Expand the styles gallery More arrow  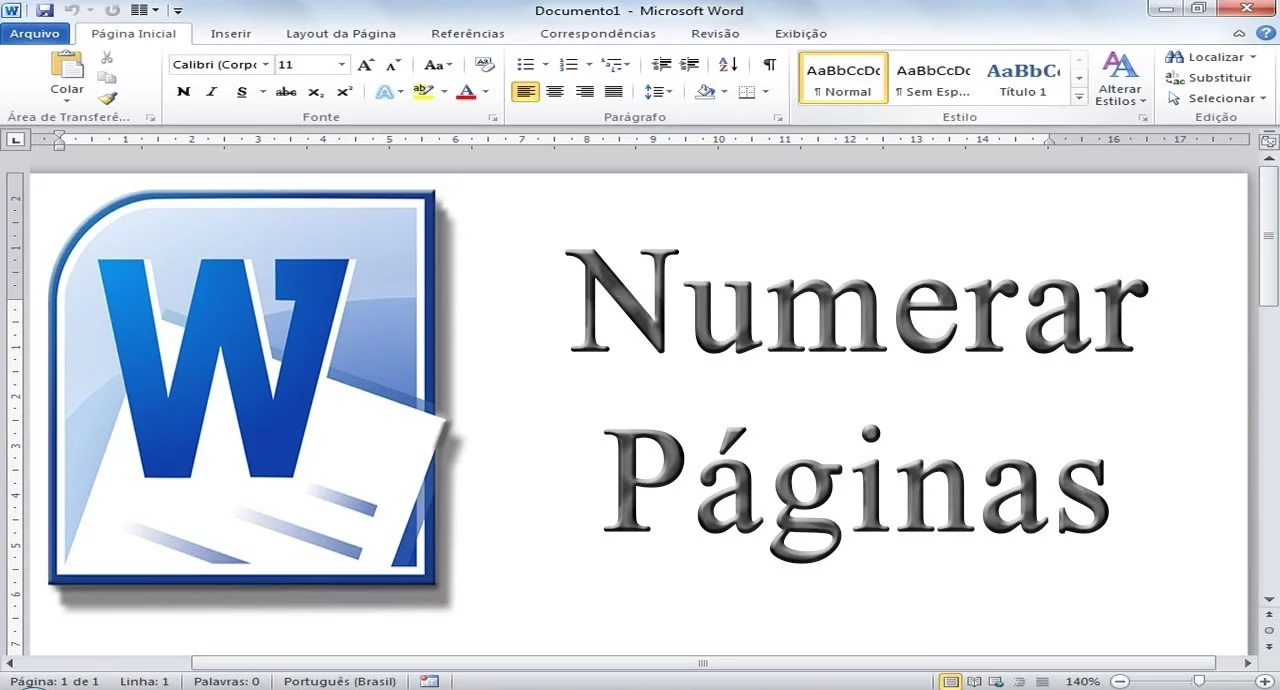click(x=1079, y=97)
